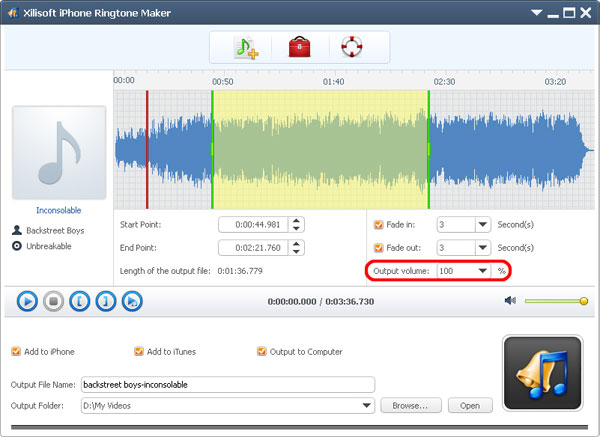
Task: Toggle the Output to Computer checkbox
Action: coord(262,351)
